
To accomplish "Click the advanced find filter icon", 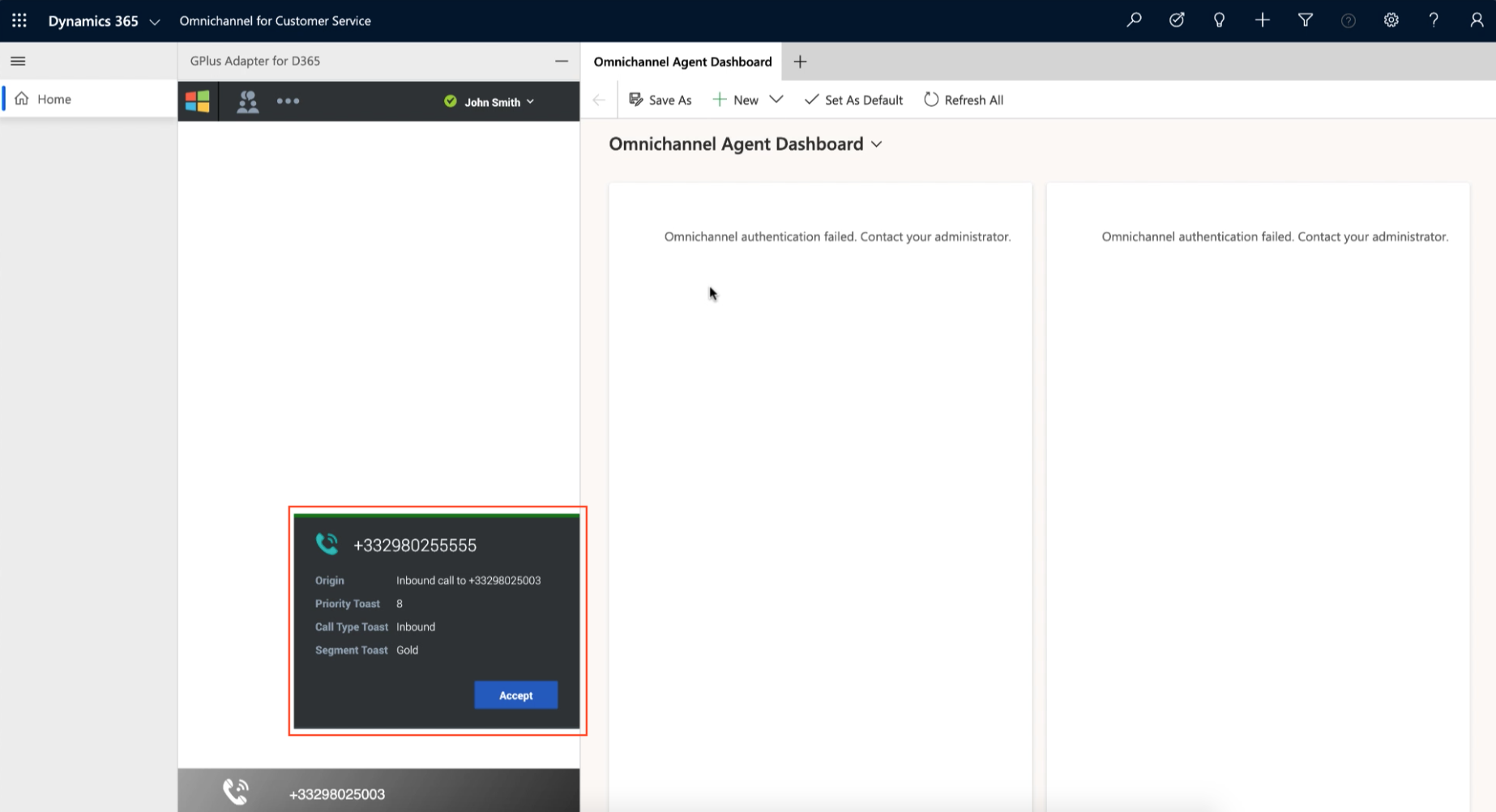I will [1305, 20].
